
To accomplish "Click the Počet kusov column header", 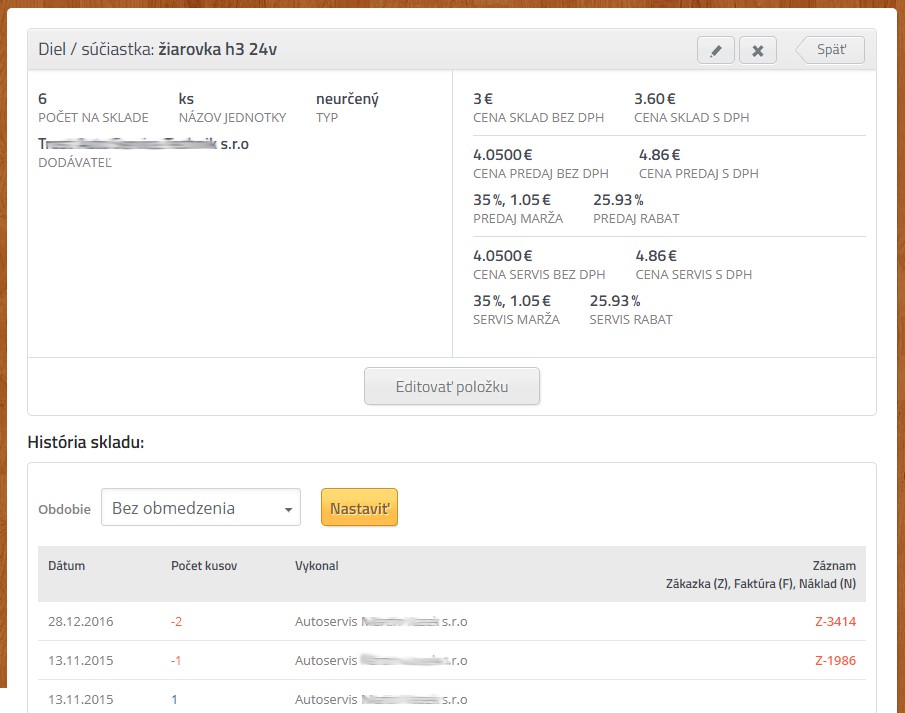I will click(204, 566).
